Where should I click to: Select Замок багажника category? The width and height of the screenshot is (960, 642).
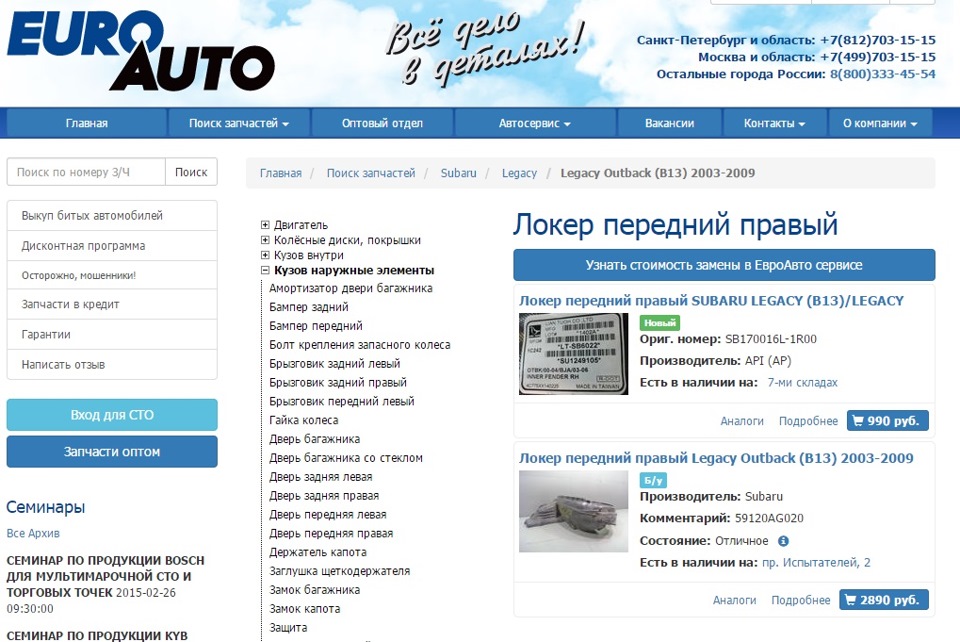pyautogui.click(x=315, y=590)
